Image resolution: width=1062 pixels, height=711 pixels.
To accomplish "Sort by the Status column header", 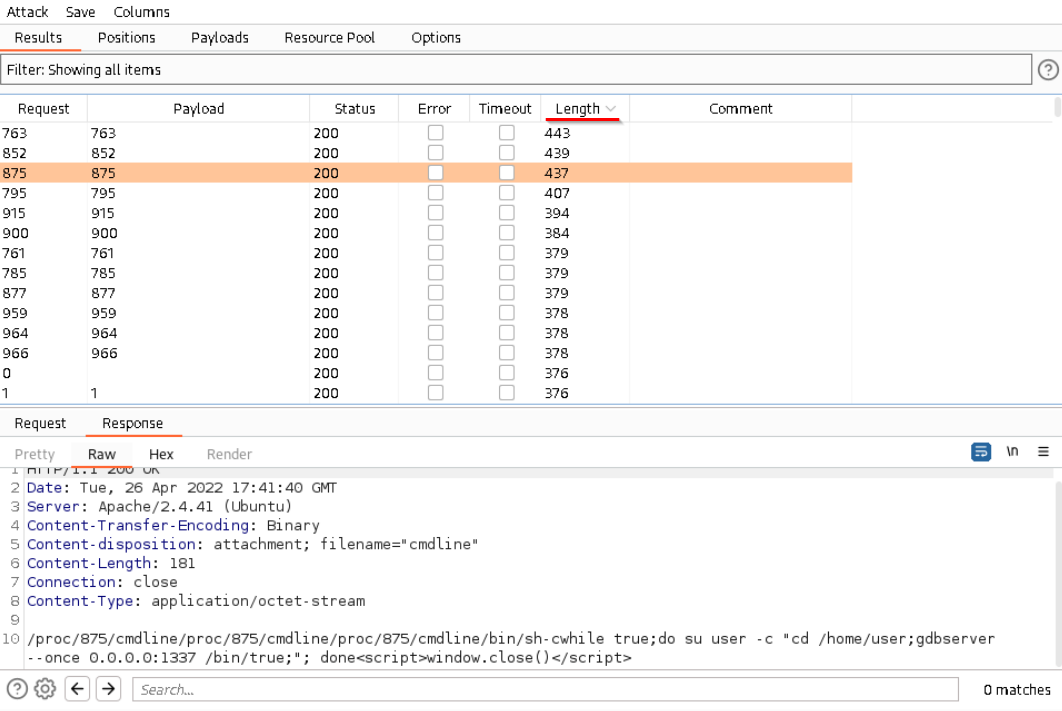I will [x=354, y=109].
